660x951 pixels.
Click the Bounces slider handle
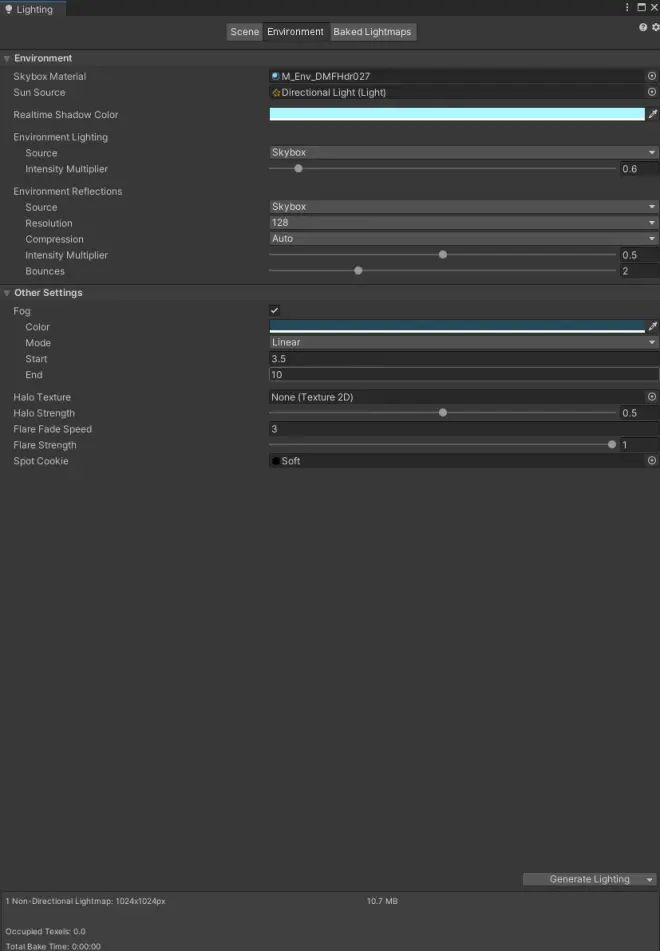[359, 271]
